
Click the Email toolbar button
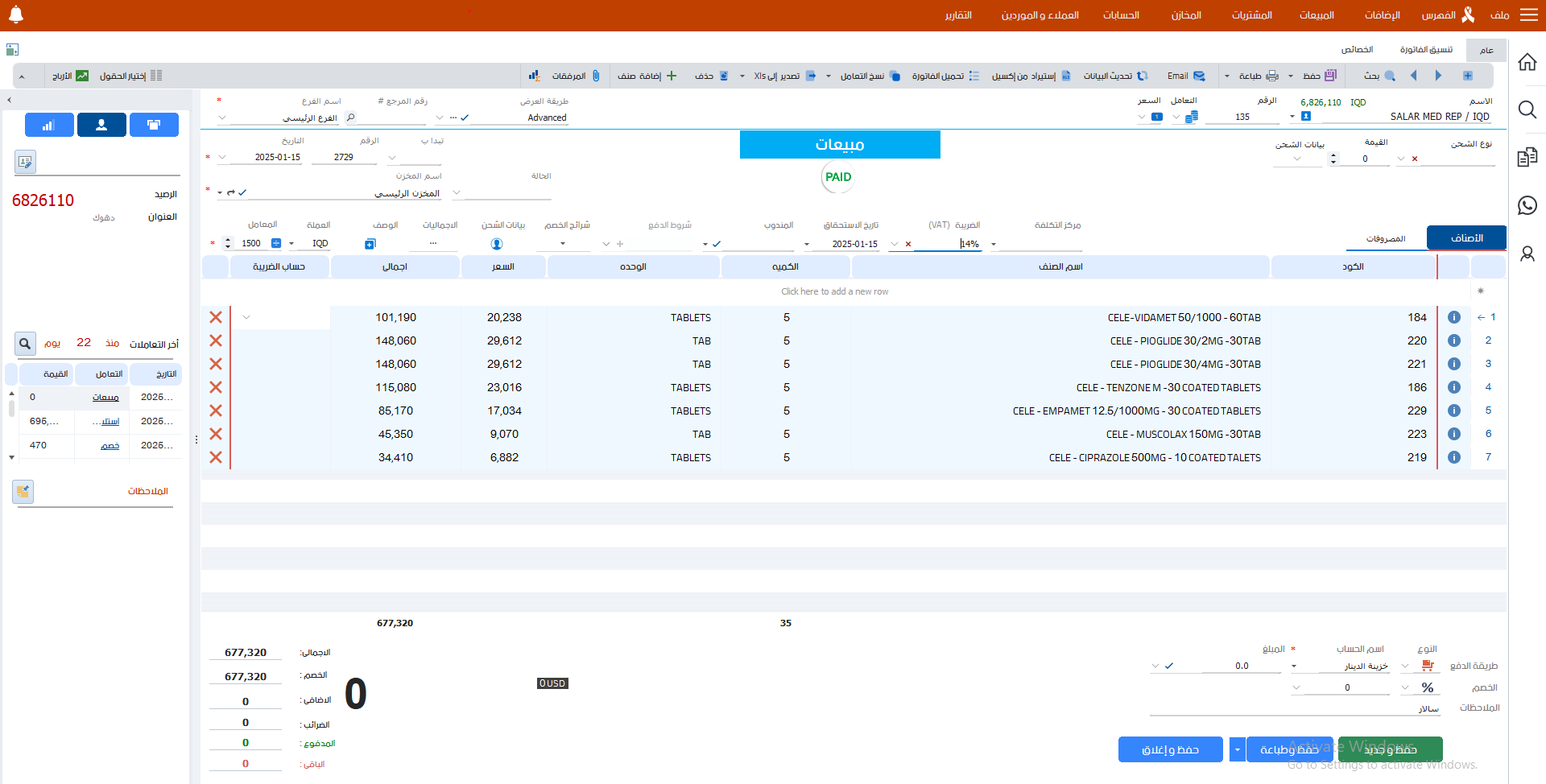tap(1186, 76)
